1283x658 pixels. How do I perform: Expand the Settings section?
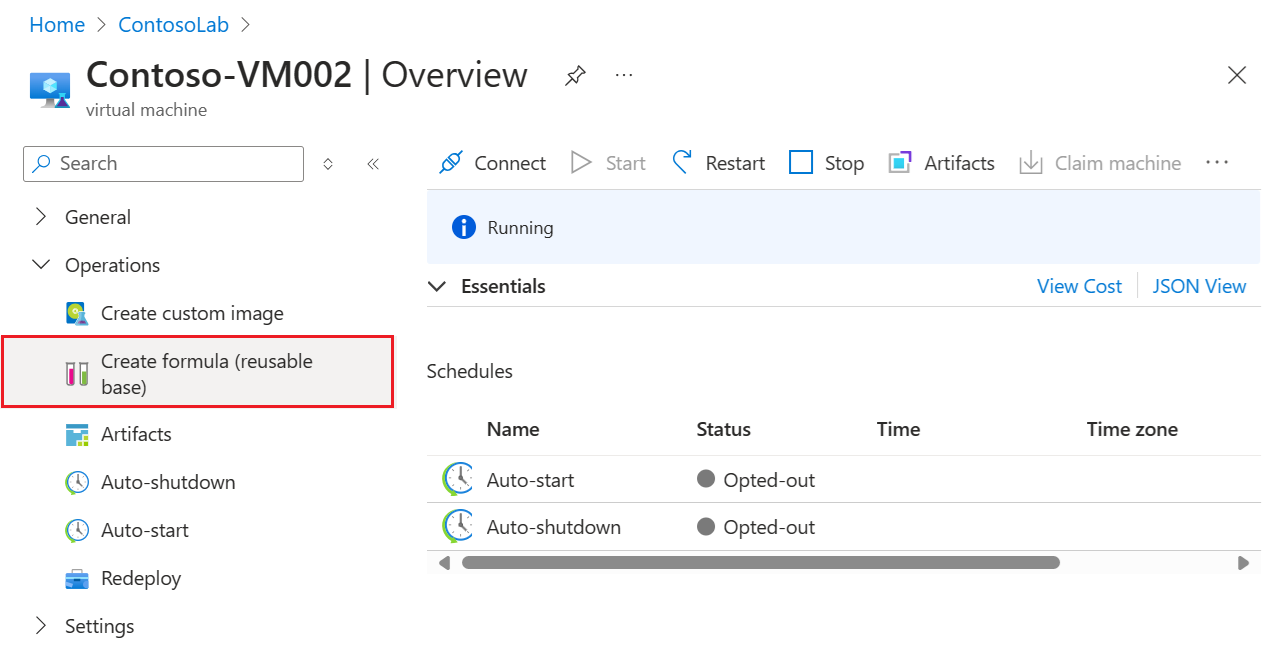pyautogui.click(x=41, y=626)
